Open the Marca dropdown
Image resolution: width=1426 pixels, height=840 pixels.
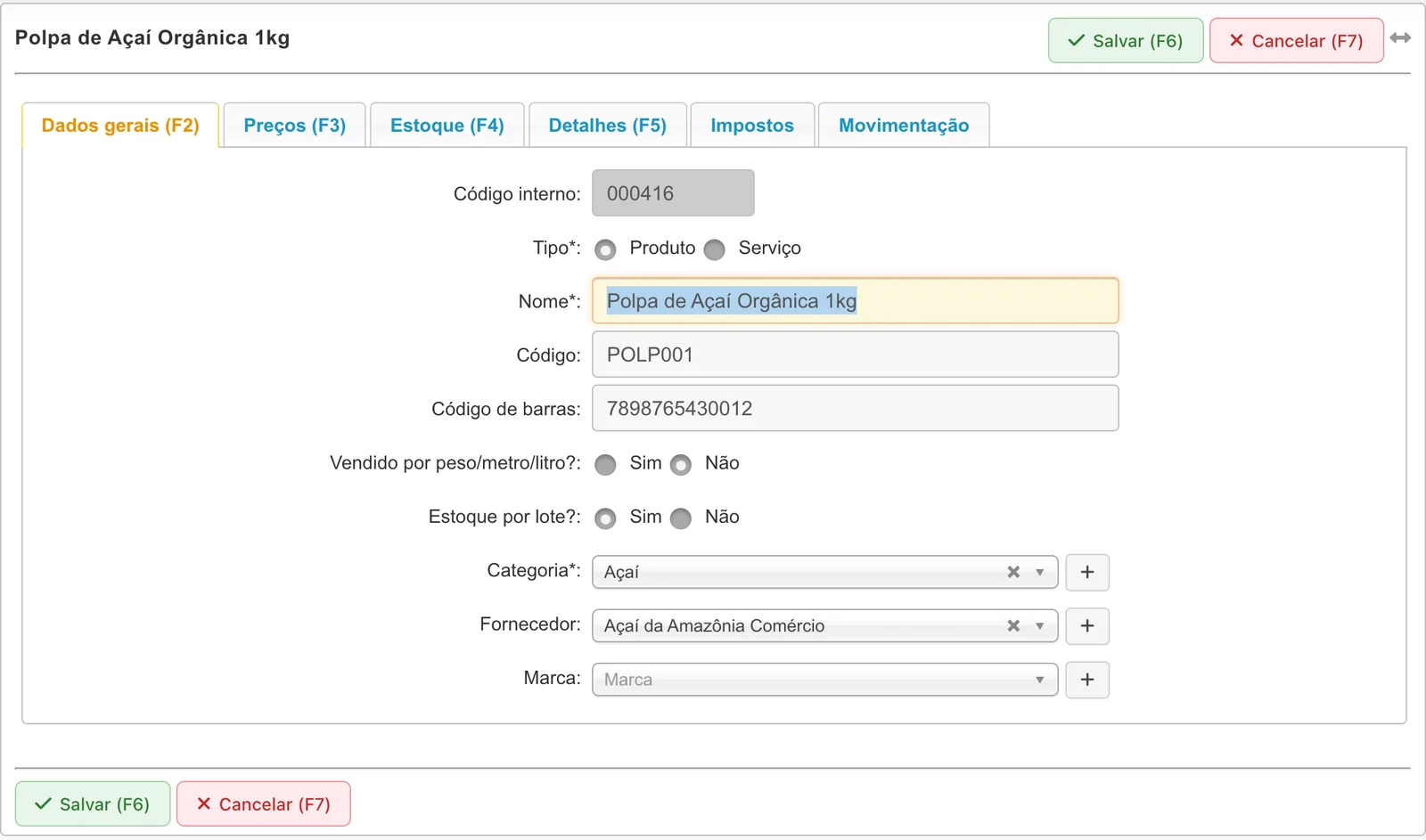click(x=824, y=680)
